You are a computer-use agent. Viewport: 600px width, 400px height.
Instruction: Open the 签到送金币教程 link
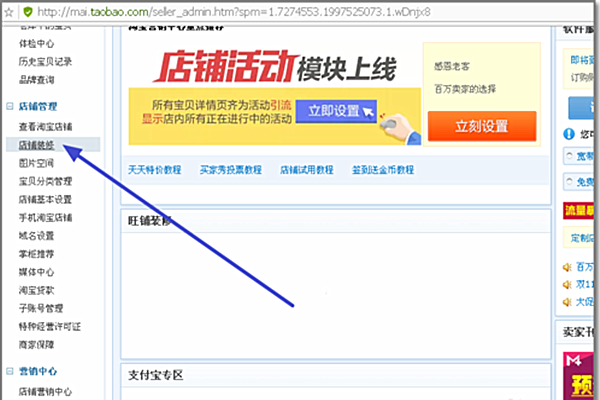383,170
